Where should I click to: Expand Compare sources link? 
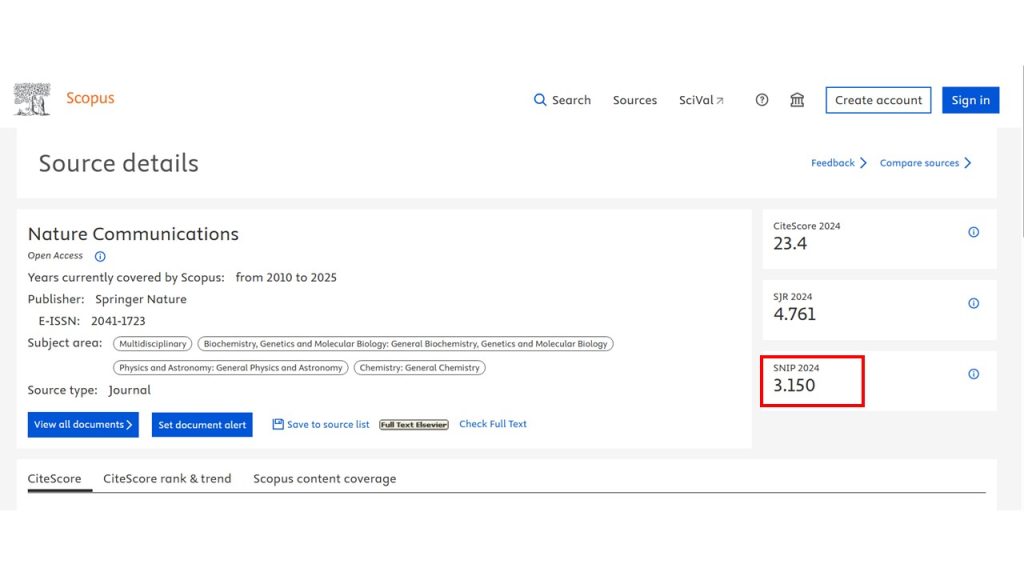point(925,163)
